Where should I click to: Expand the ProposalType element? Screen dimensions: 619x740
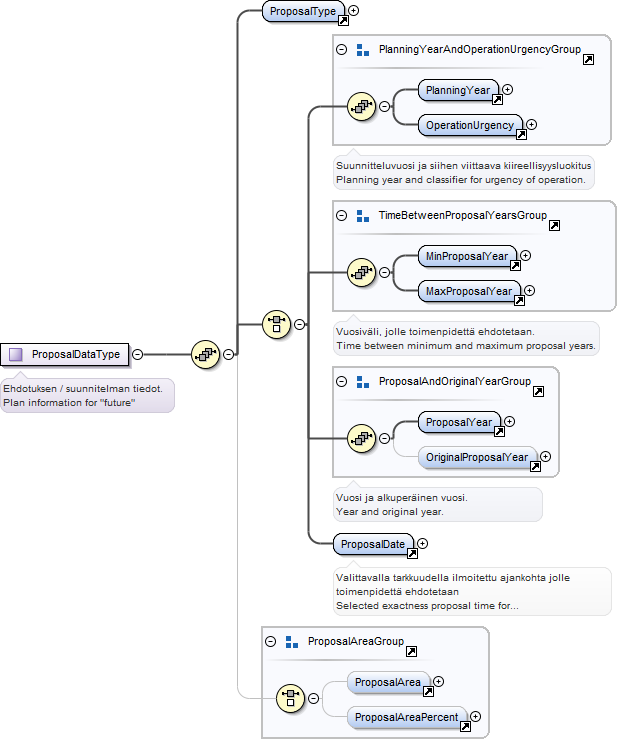[353, 10]
